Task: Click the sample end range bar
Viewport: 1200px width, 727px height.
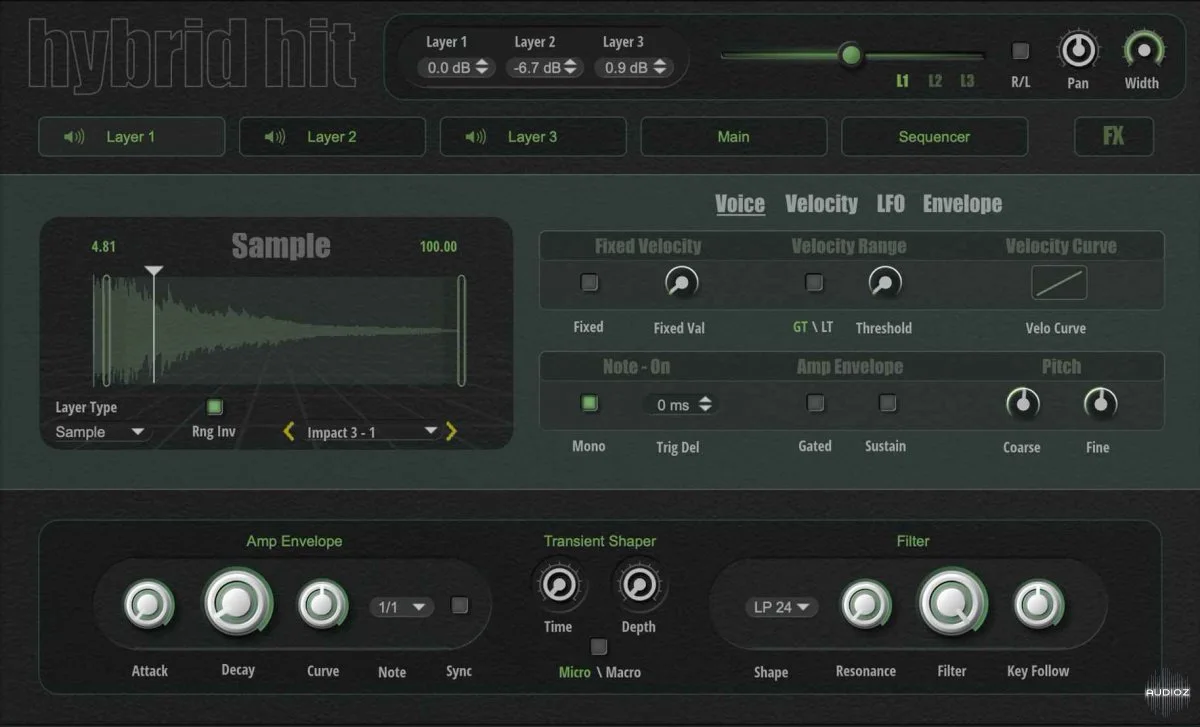Action: point(461,330)
